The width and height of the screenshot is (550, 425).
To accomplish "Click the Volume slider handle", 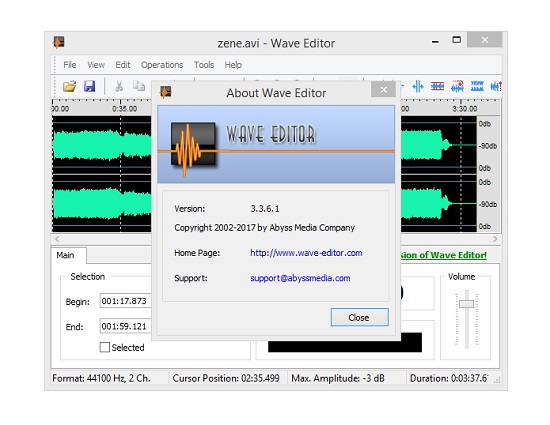I will coord(467,303).
